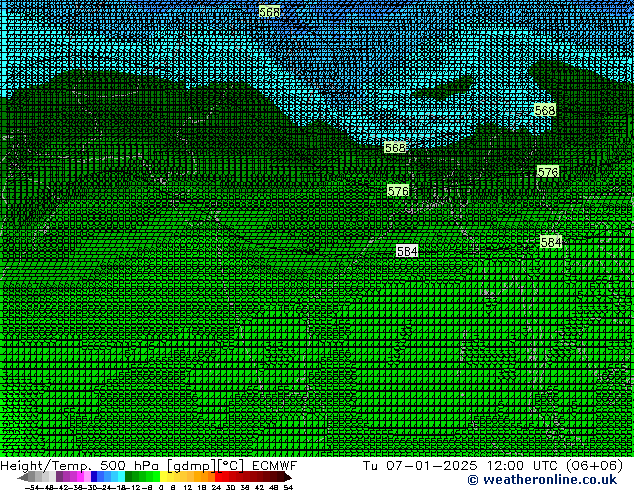Click the 'ECMWF' model name
This screenshot has height=490, width=634.
[274, 465]
